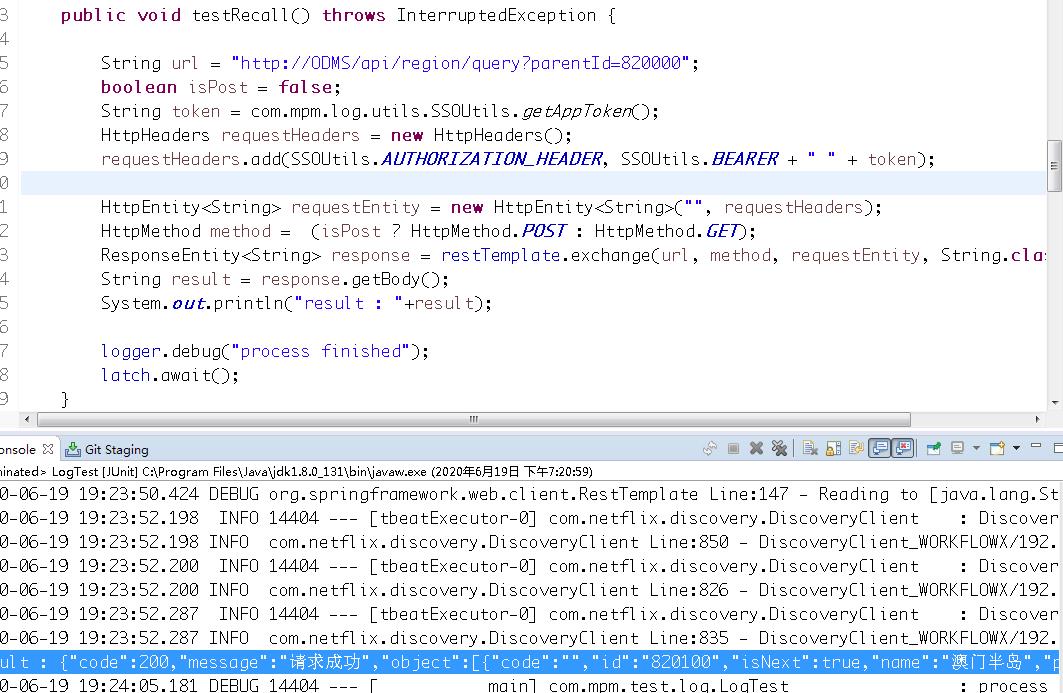Close the Console tab with its X
1063x693 pixels.
pos(47,449)
